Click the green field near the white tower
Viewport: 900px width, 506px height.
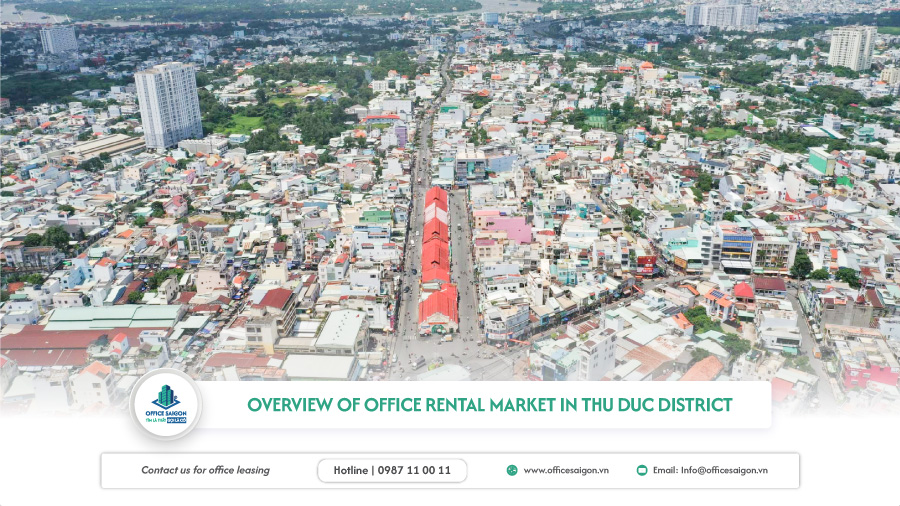(x=238, y=125)
